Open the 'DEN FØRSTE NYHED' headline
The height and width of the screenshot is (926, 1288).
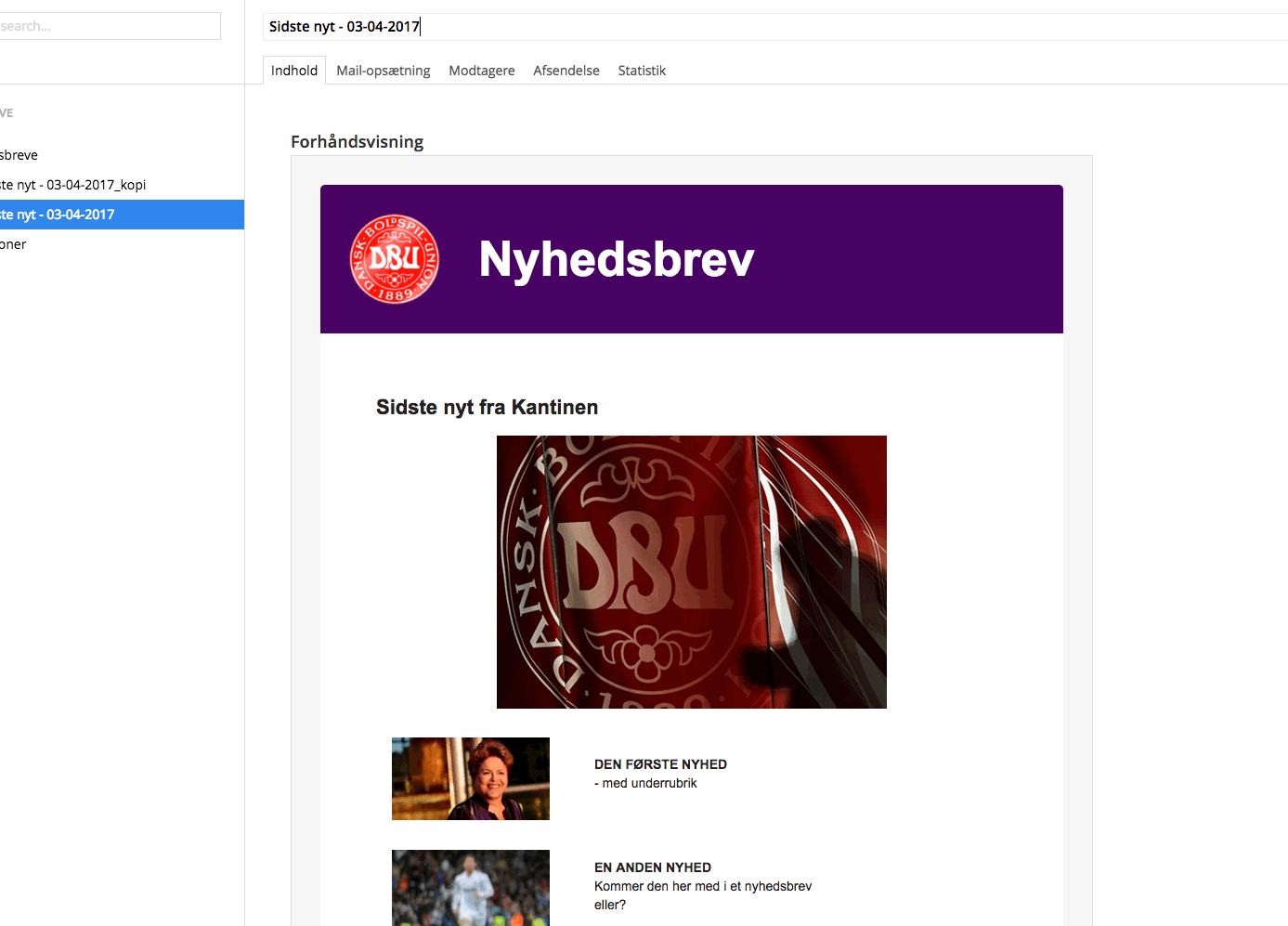[660, 764]
